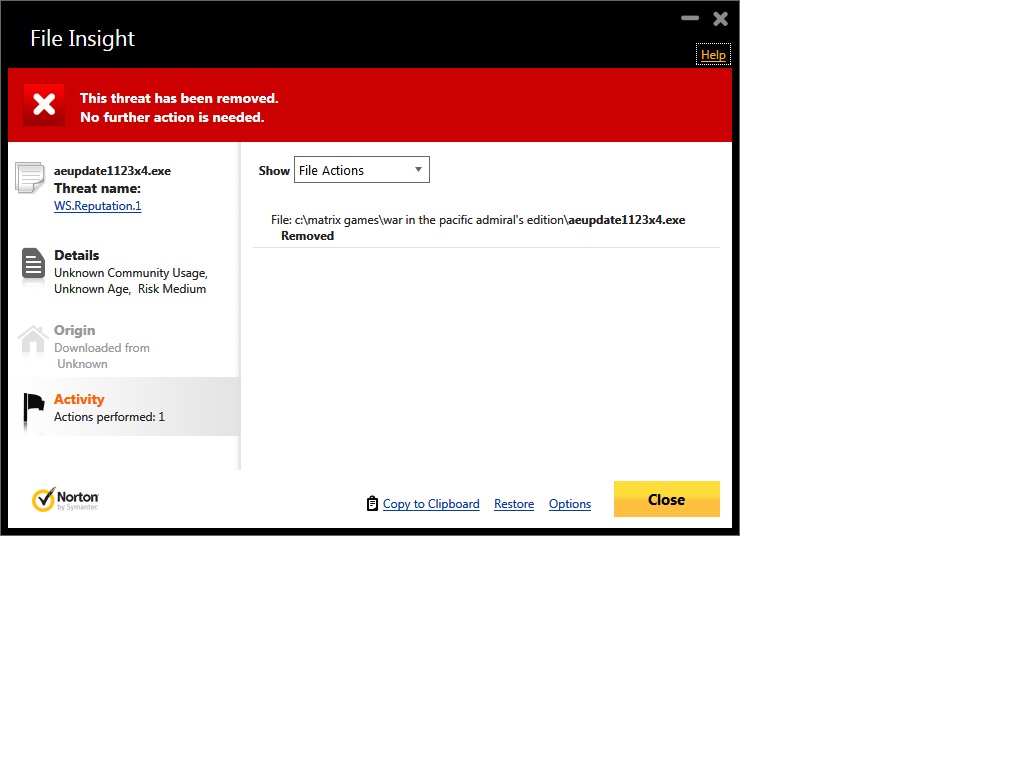This screenshot has width=1029, height=777.
Task: Select the Activity section
Action: (123, 407)
